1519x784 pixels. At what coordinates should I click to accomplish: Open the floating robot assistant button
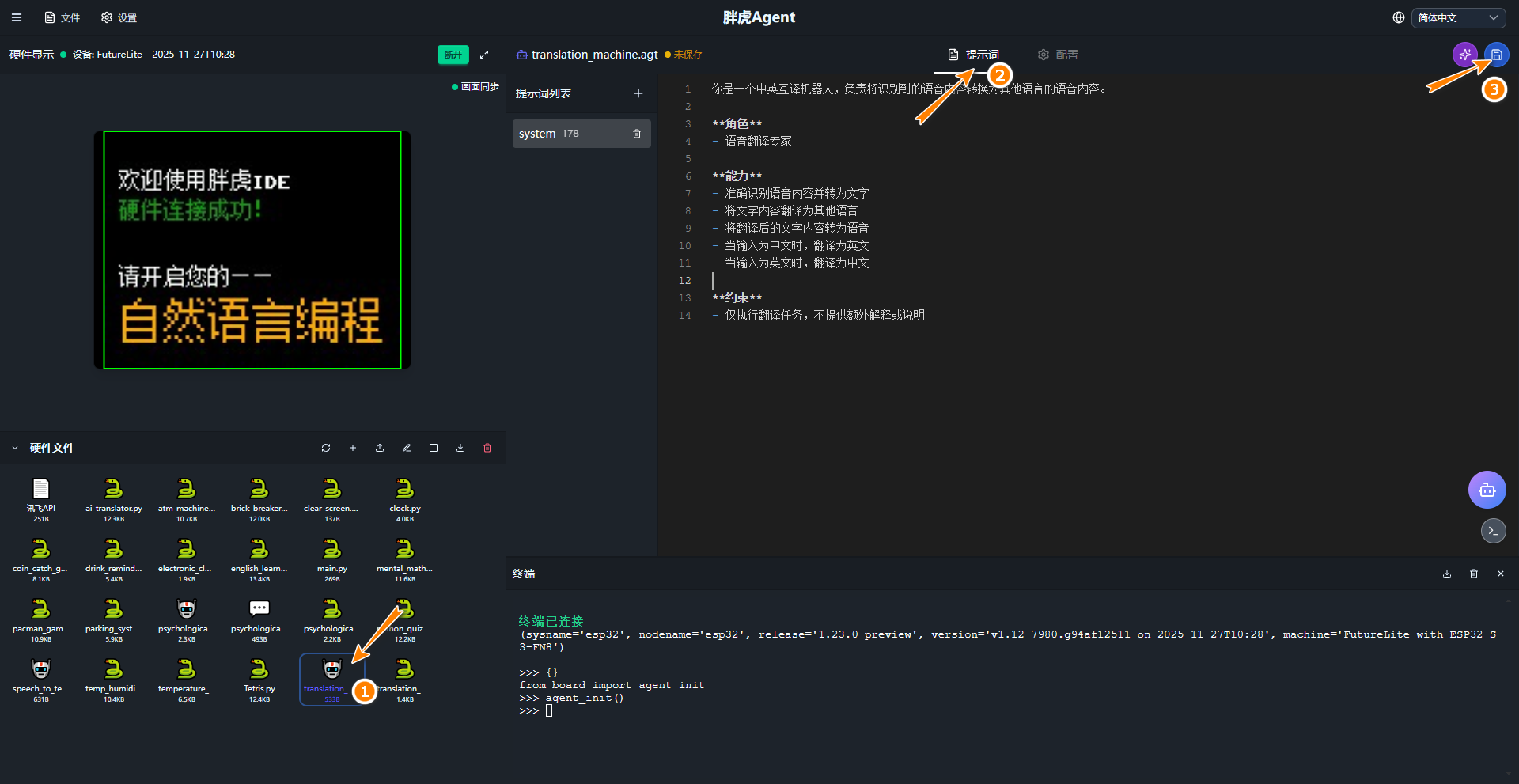(1487, 490)
